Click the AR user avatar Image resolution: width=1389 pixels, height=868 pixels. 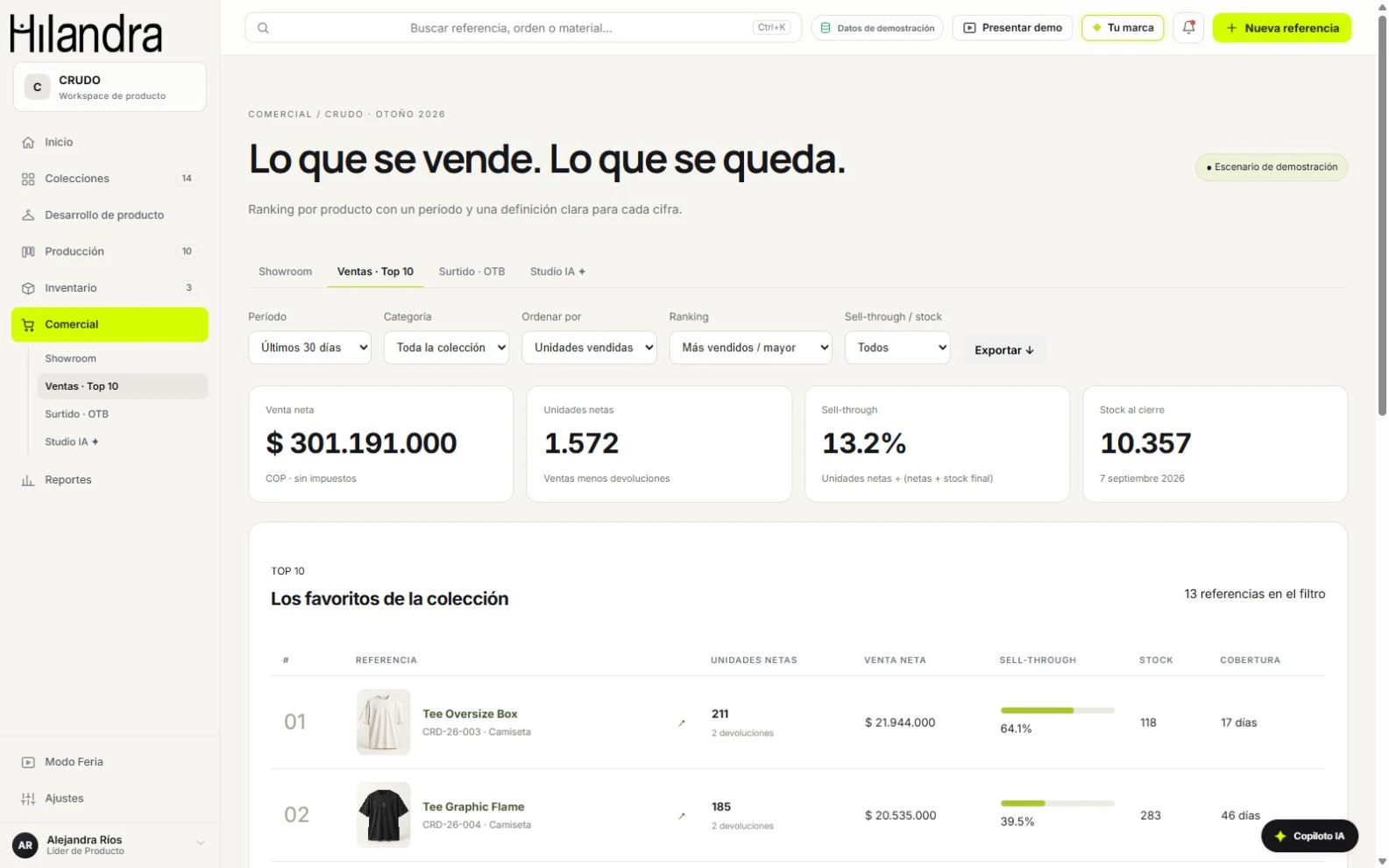pyautogui.click(x=25, y=845)
